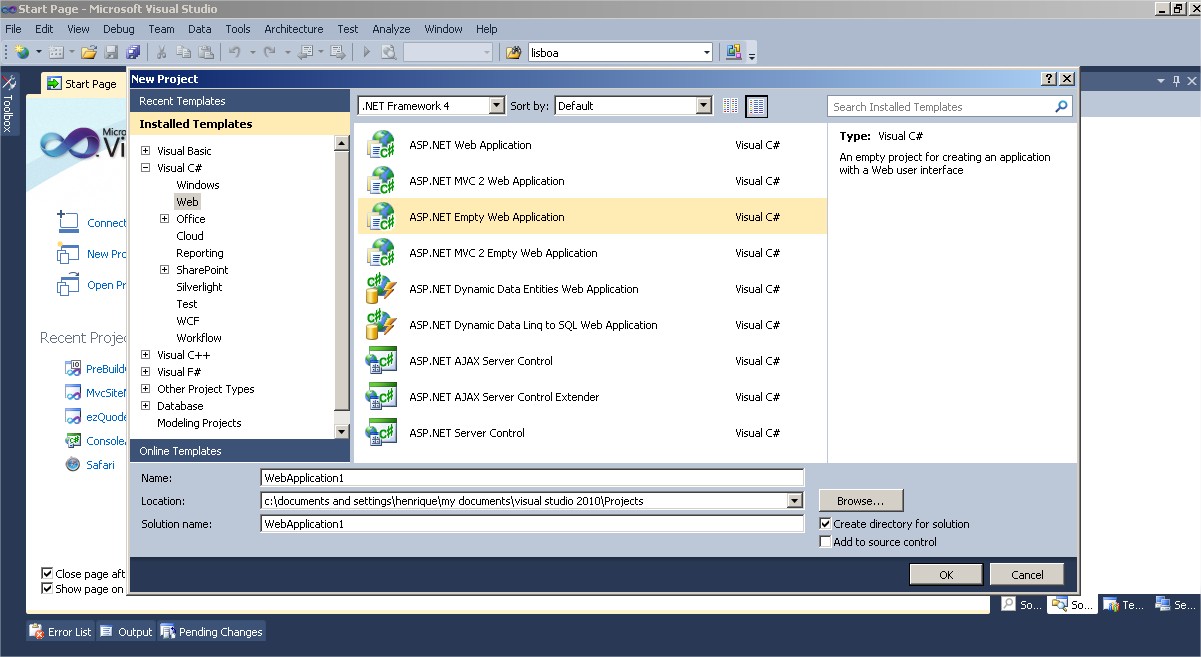The image size is (1201, 657).
Task: Click the Save All toolbar icon
Action: (x=133, y=52)
